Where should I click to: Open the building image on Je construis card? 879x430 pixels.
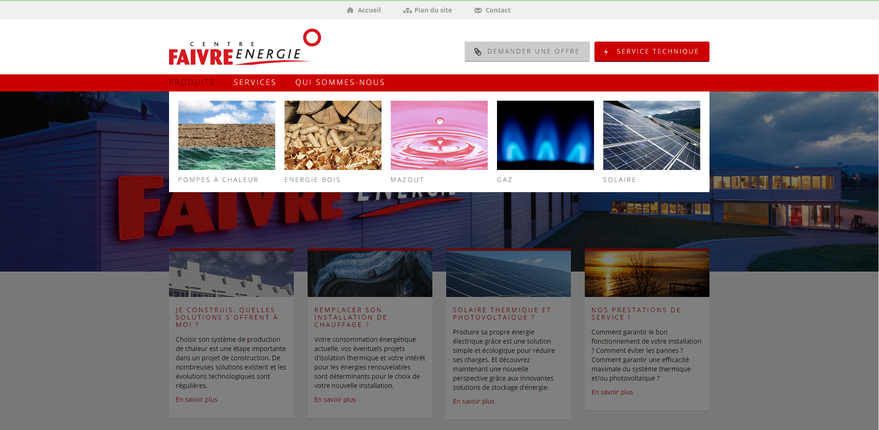(x=231, y=273)
